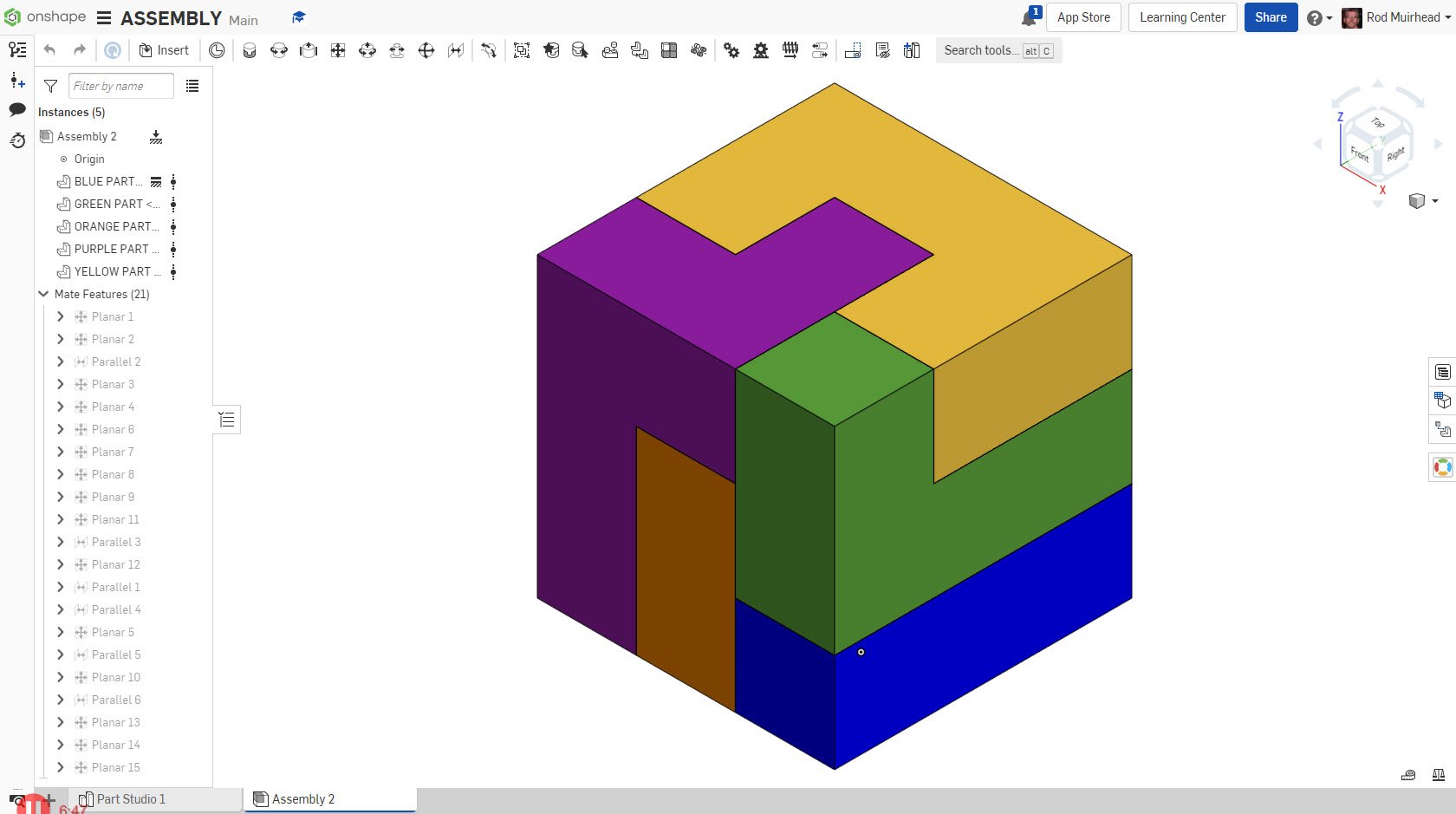Expand the Planar 1 mate

click(61, 316)
